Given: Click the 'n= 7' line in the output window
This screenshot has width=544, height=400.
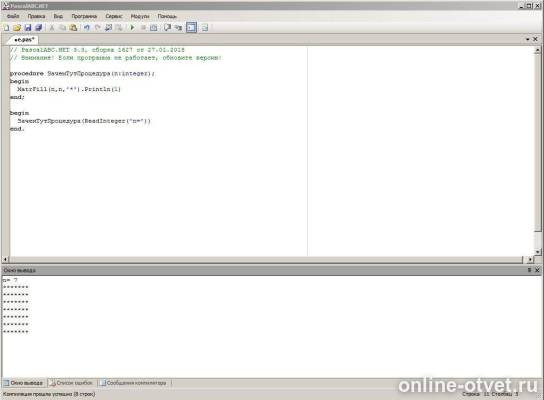Looking at the screenshot, I should click(x=10, y=280).
